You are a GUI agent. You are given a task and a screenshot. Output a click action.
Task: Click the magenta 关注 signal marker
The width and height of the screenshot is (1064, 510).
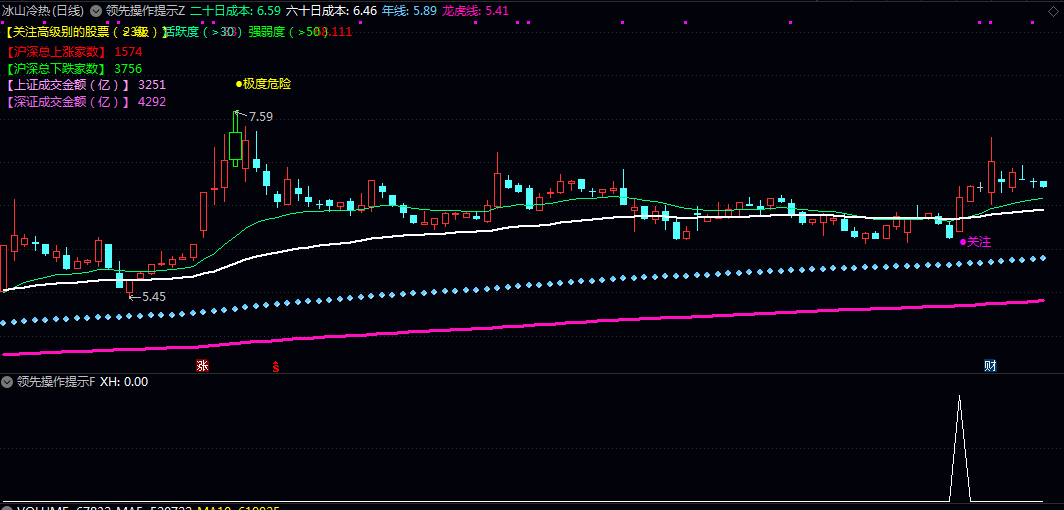pos(975,241)
